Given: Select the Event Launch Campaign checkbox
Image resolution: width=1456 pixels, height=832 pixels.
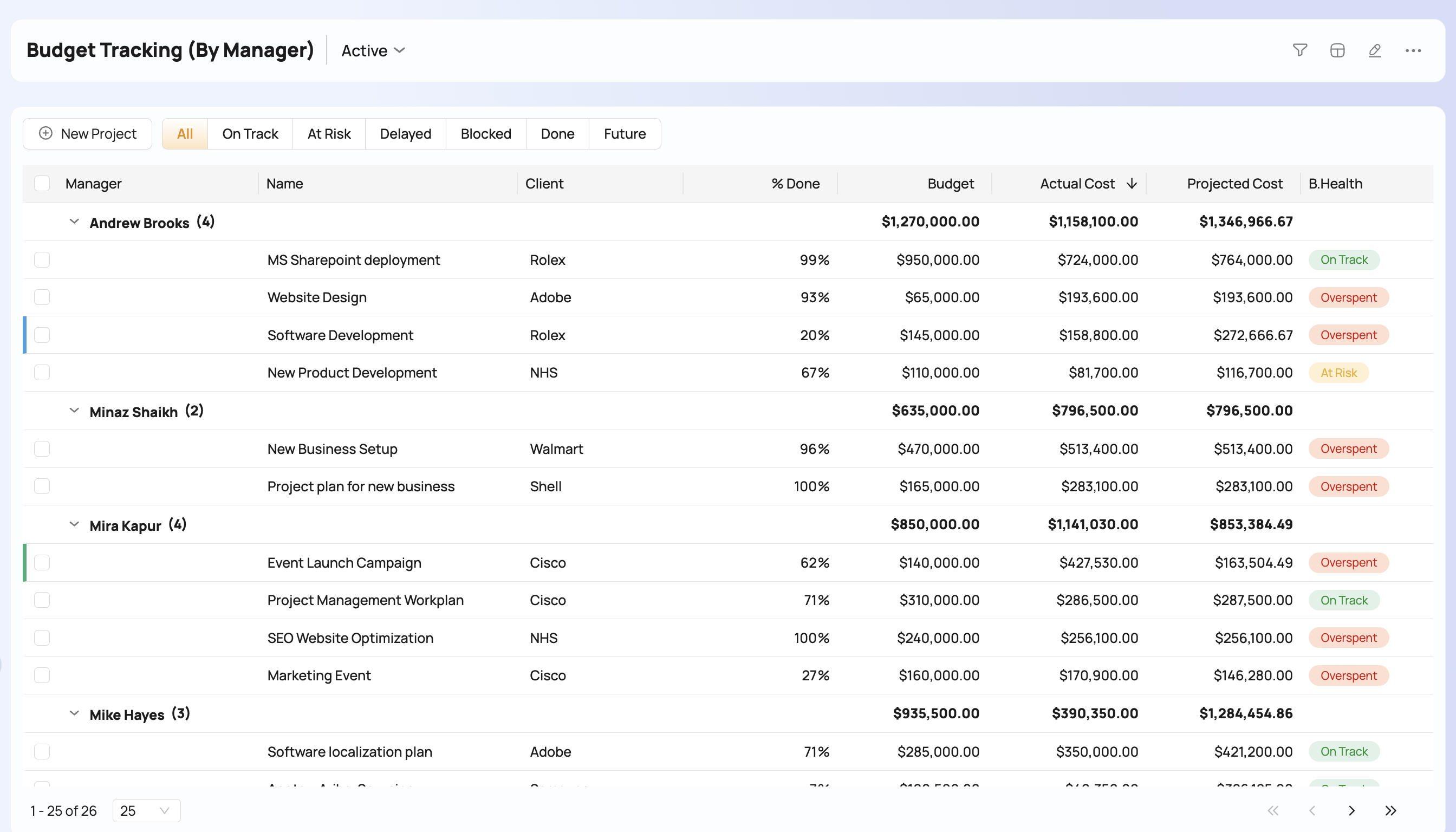Looking at the screenshot, I should 42,562.
